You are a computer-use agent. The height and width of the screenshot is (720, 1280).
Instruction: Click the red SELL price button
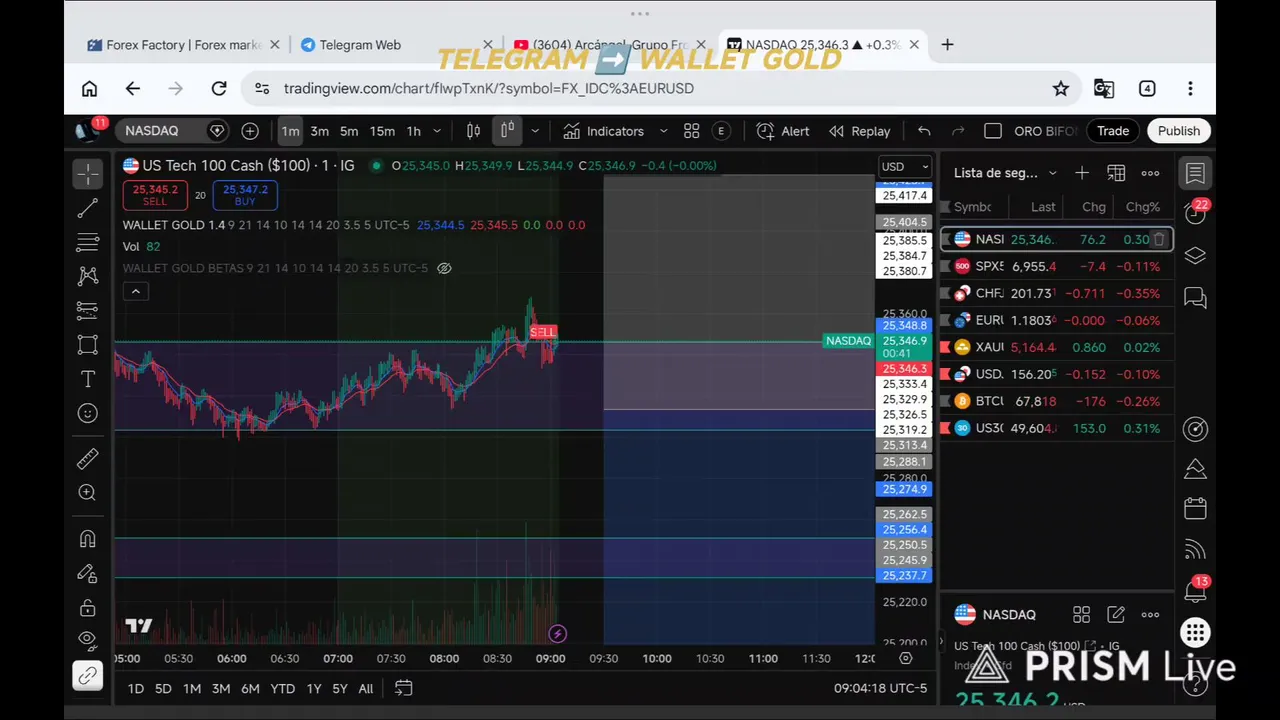155,195
